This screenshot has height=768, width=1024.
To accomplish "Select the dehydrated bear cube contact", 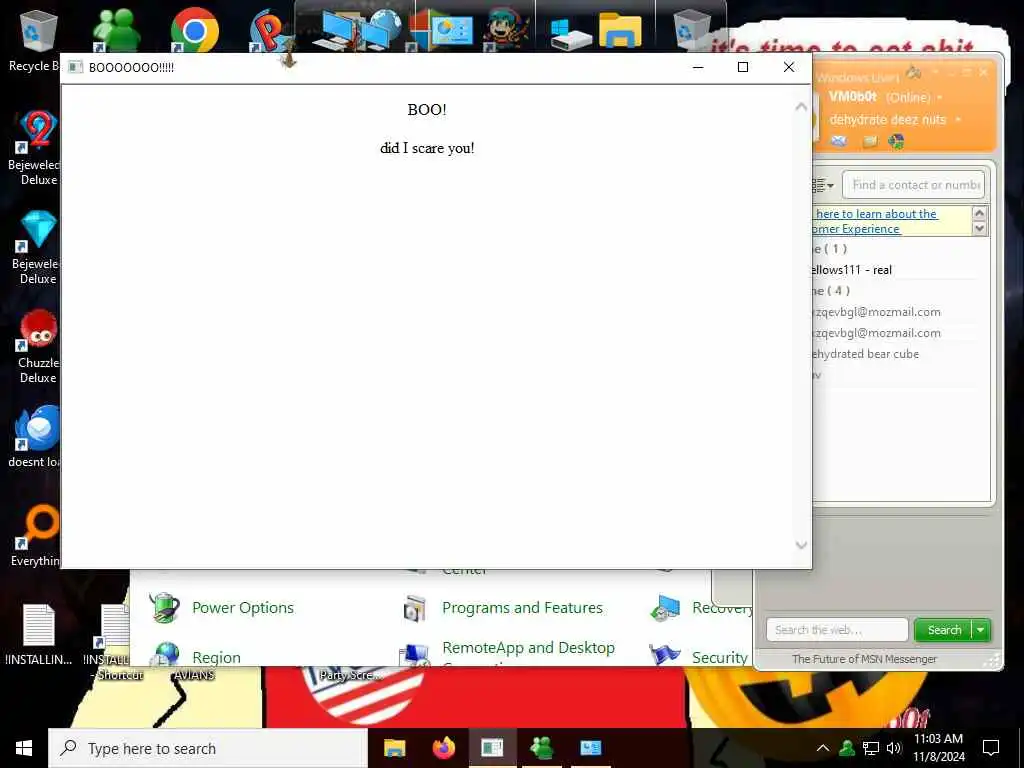I will [866, 354].
